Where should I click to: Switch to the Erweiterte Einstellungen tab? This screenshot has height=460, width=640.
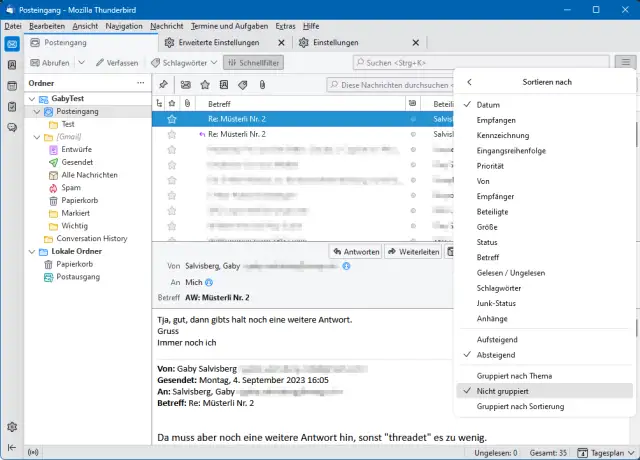(217, 43)
